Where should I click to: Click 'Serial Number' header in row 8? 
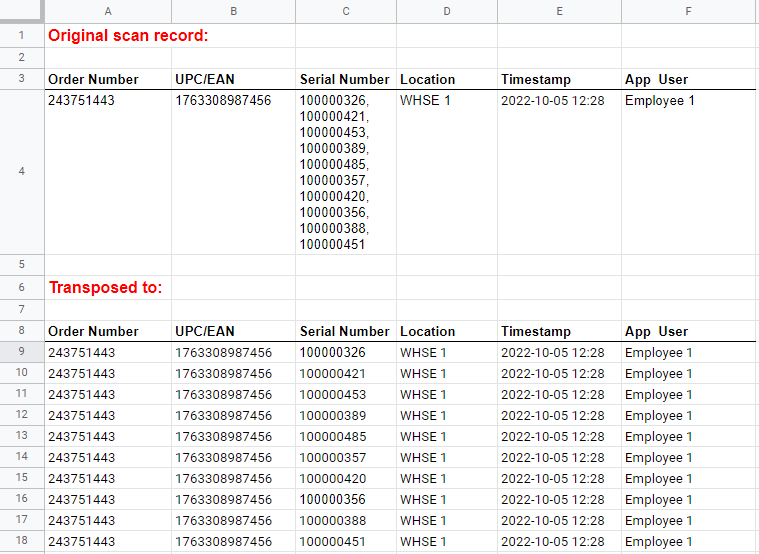coord(344,331)
